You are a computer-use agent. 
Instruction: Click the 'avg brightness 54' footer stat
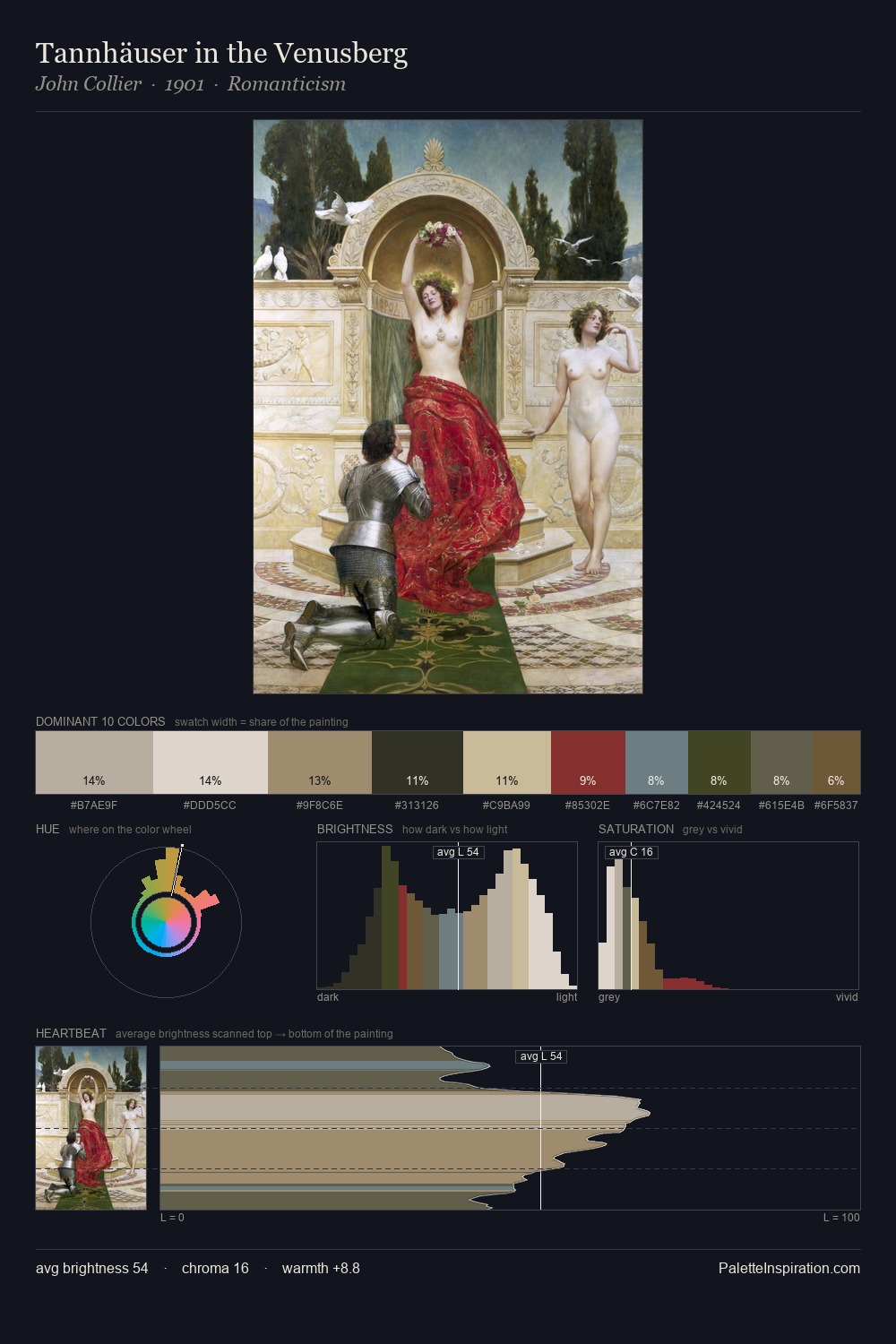92,1268
